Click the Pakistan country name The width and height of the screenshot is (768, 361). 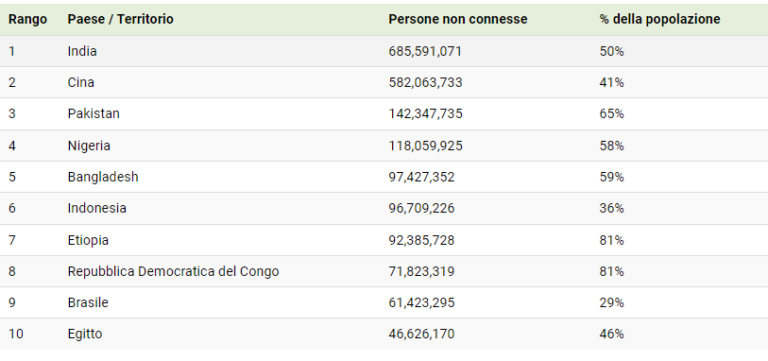(94, 114)
